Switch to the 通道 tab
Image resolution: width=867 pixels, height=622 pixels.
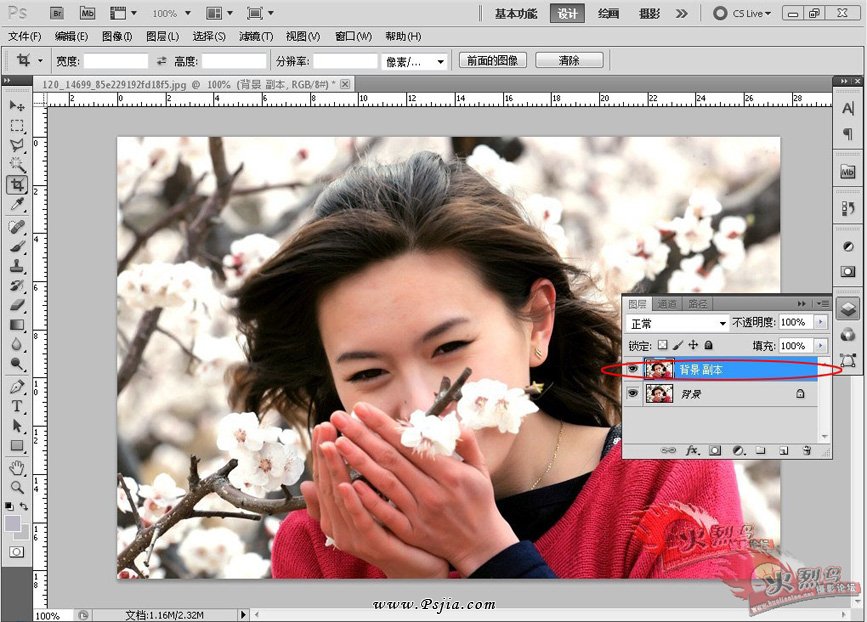pos(667,304)
